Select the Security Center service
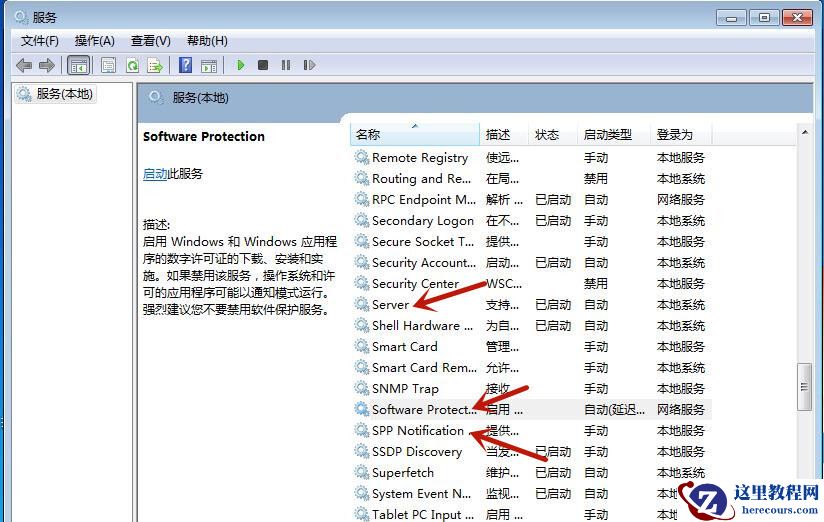This screenshot has height=522, width=824. point(415,284)
